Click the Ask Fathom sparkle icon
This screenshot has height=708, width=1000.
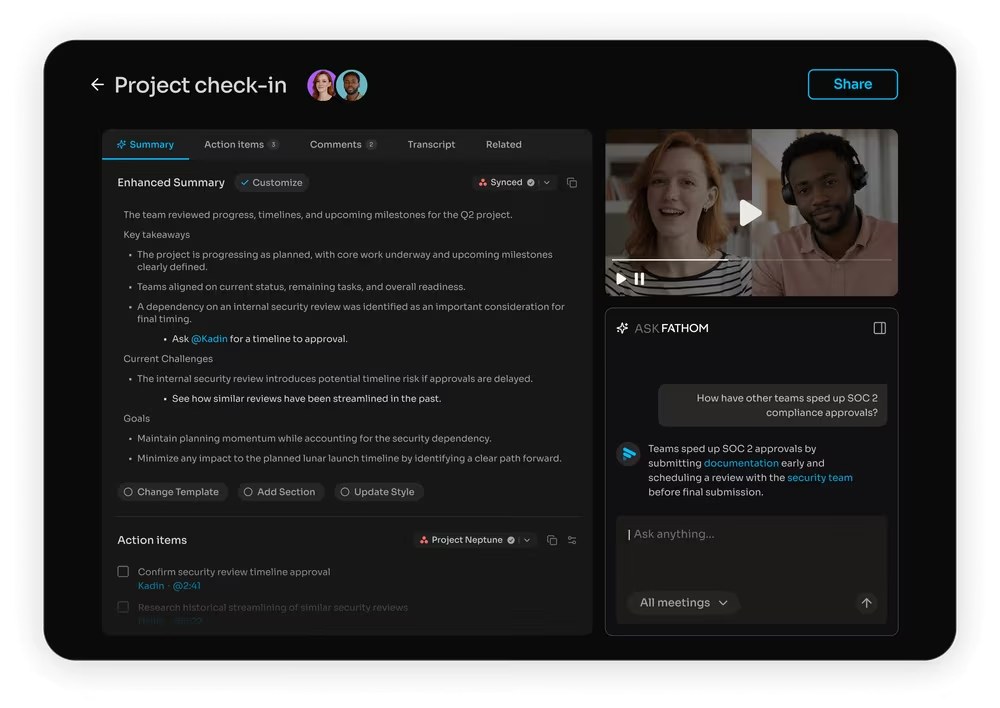tap(622, 328)
